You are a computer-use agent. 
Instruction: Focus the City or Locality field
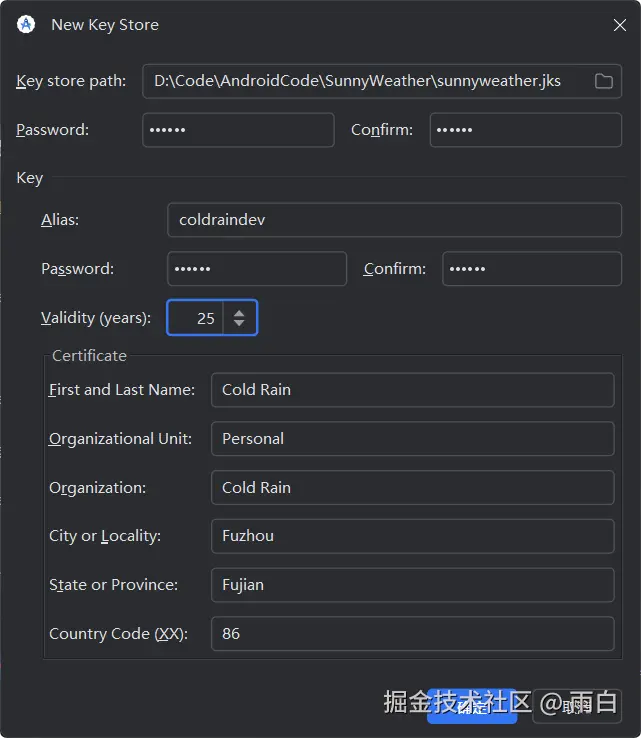click(x=412, y=536)
